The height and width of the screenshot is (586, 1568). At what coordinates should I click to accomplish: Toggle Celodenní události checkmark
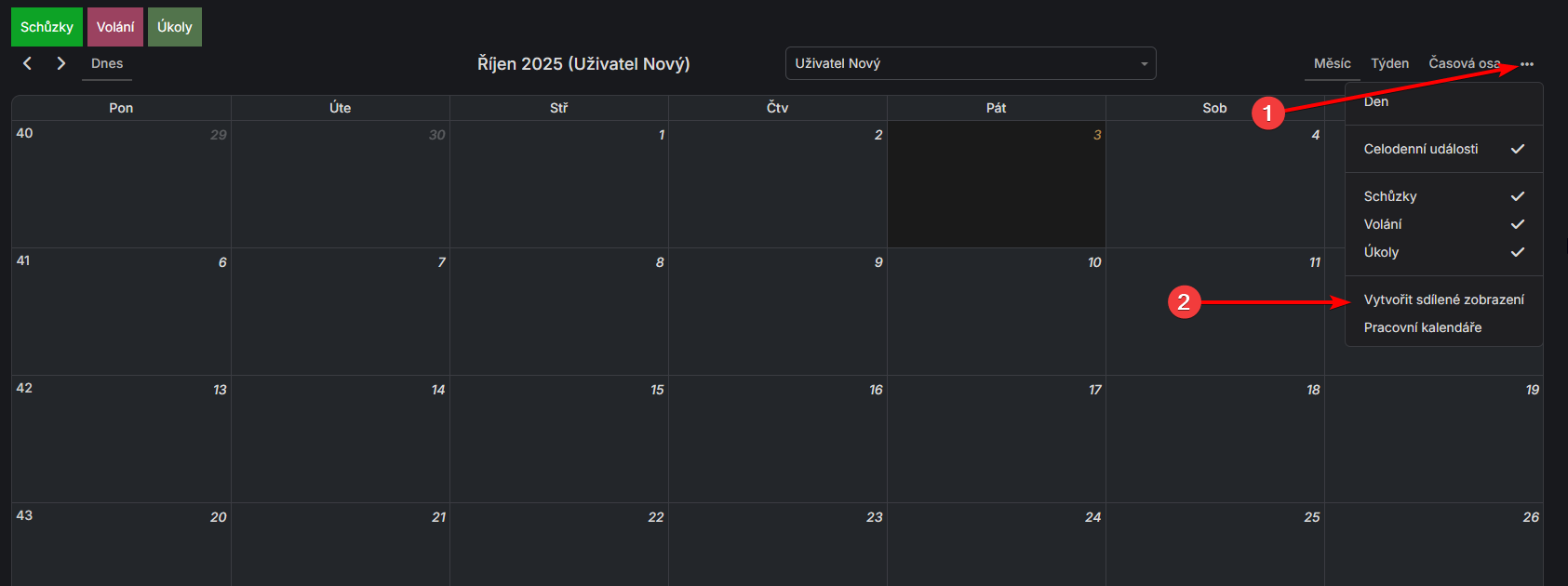(1443, 149)
